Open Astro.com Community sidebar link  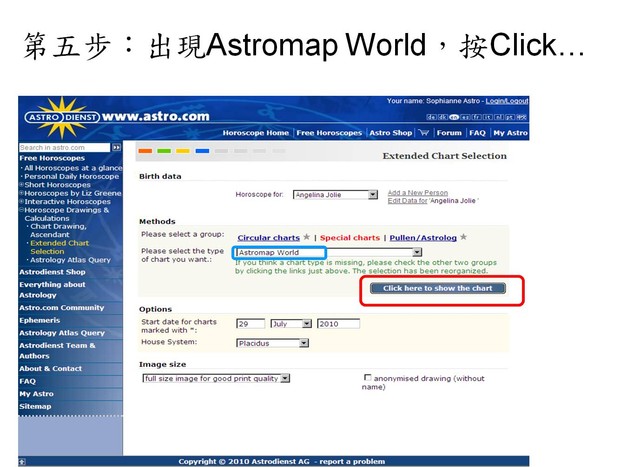(62, 307)
